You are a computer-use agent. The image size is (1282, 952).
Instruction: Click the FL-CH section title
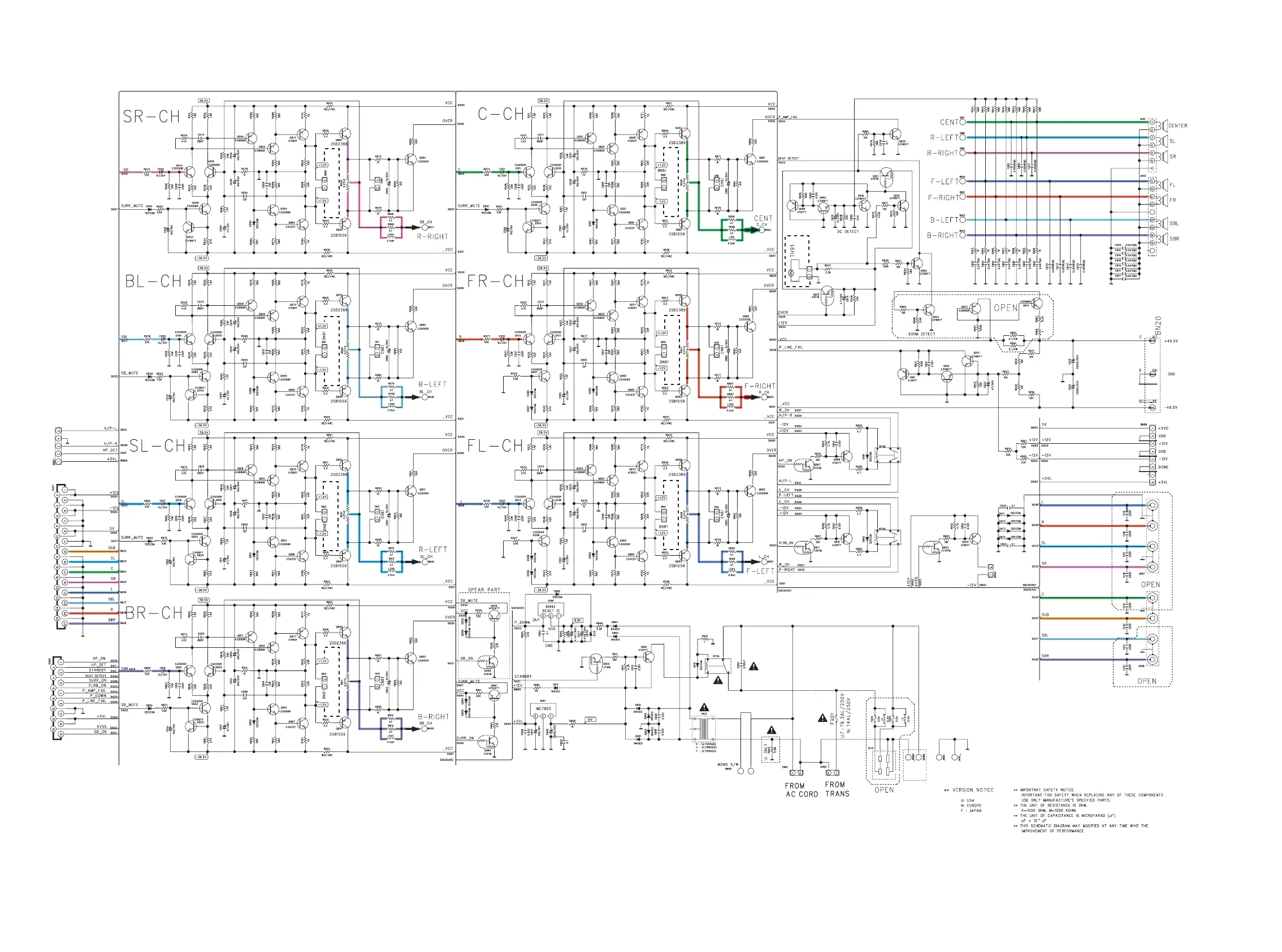pyautogui.click(x=495, y=446)
